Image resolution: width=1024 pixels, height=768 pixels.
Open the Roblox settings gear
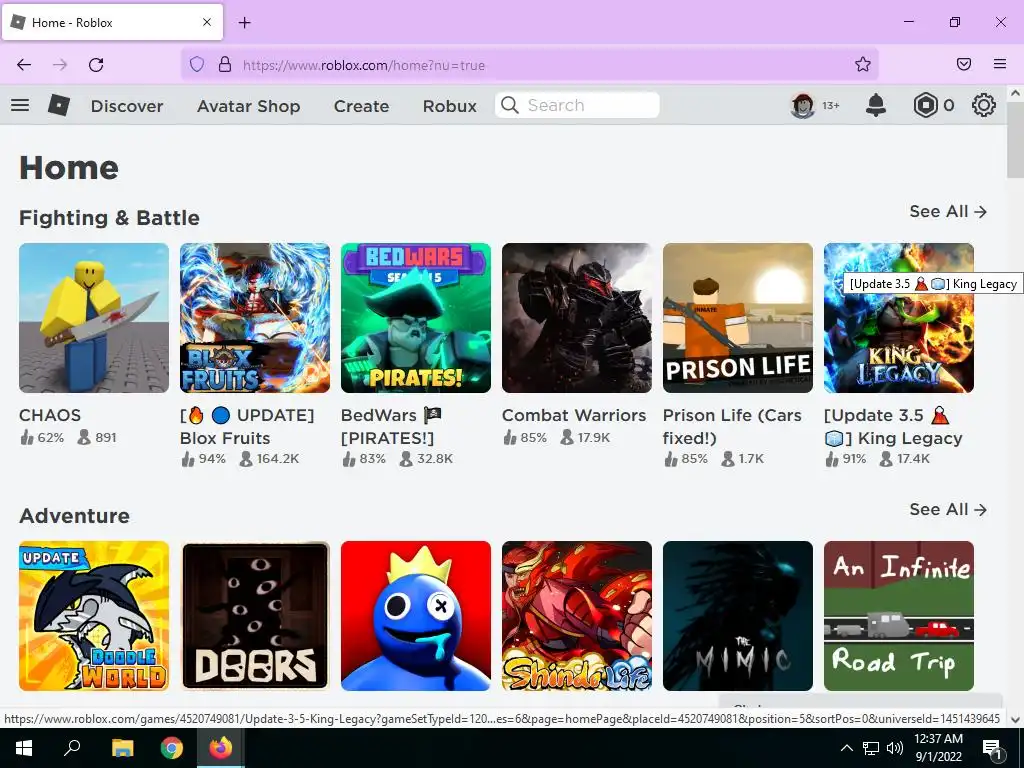pyautogui.click(x=984, y=105)
